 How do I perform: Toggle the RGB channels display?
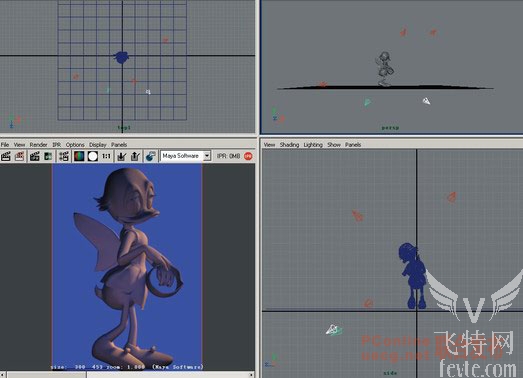pyautogui.click(x=79, y=156)
